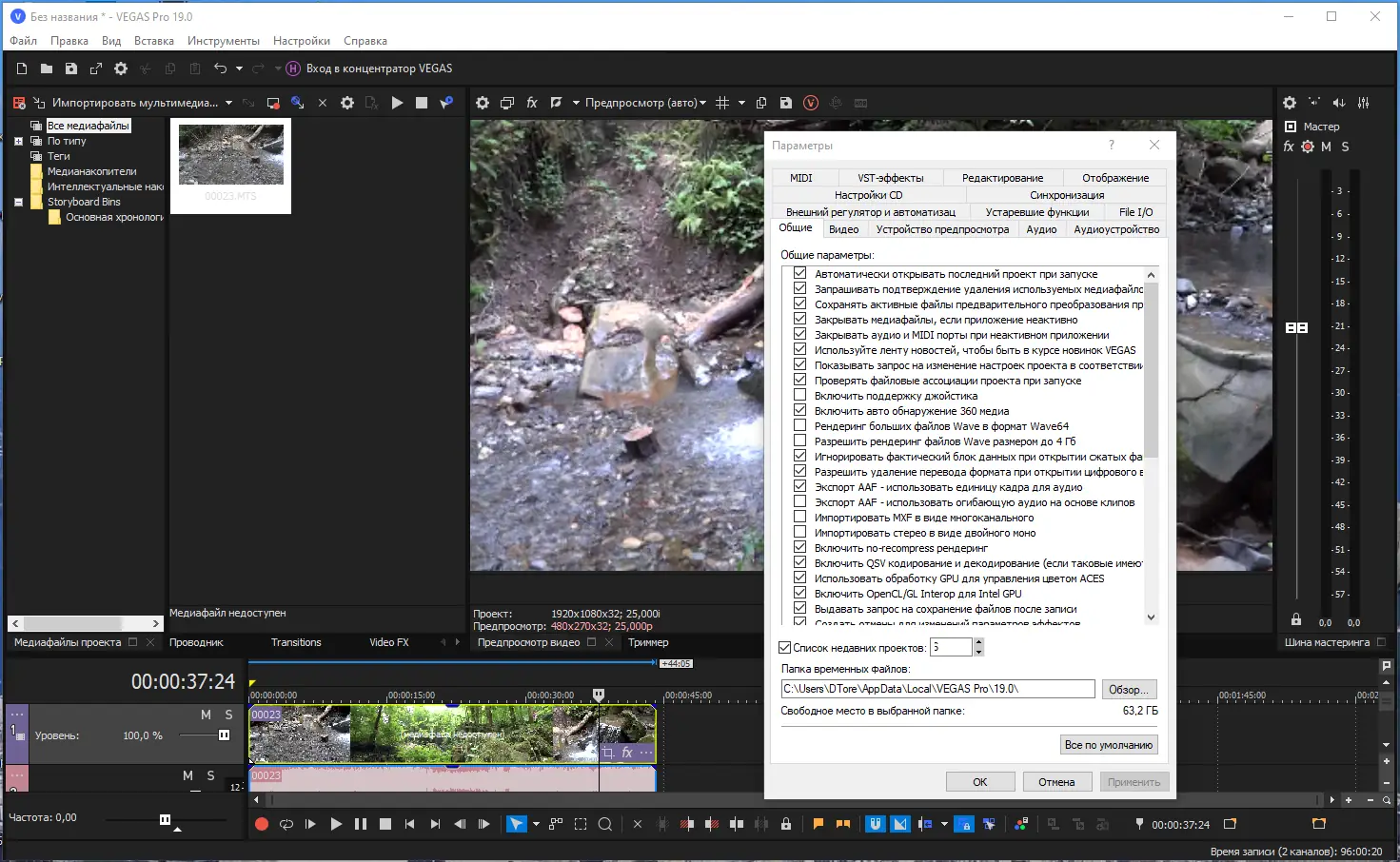This screenshot has width=1400, height=862.
Task: Toggle 'Включить авто обнаружение 360 медиа'
Action: point(800,411)
